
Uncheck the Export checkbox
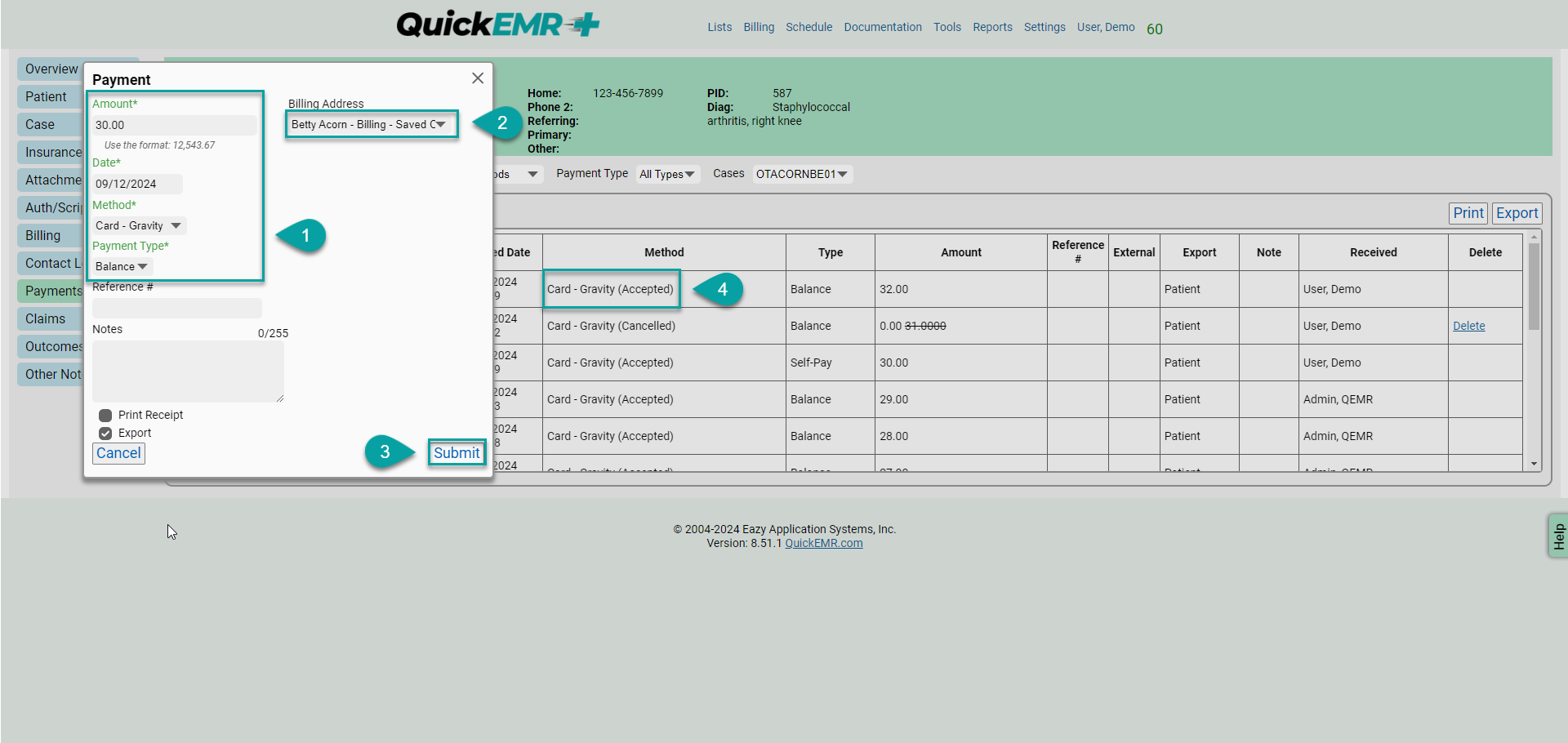click(105, 434)
